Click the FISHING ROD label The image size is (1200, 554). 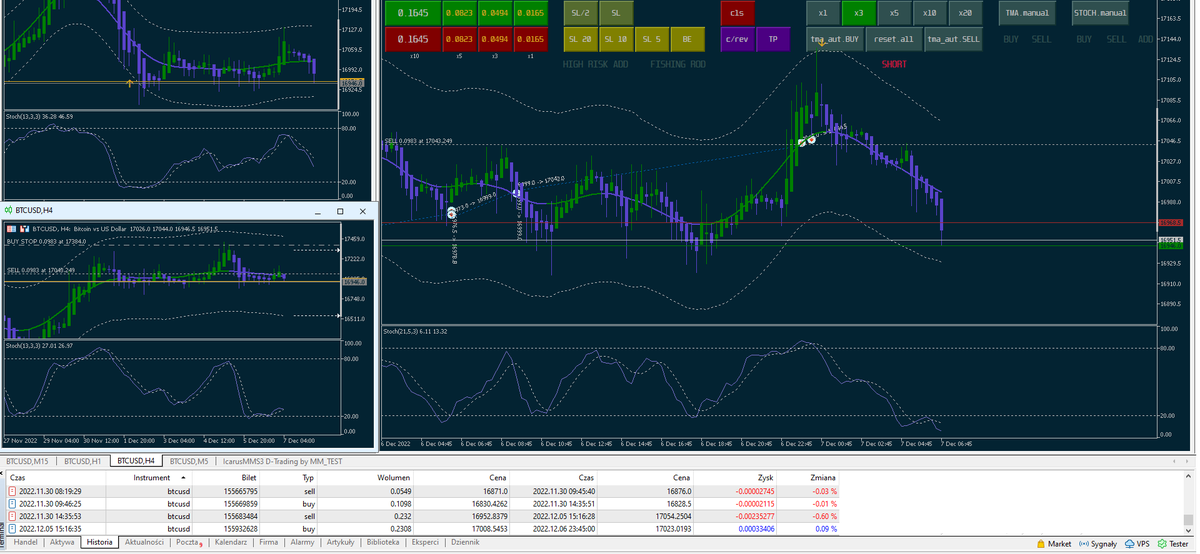tap(678, 64)
